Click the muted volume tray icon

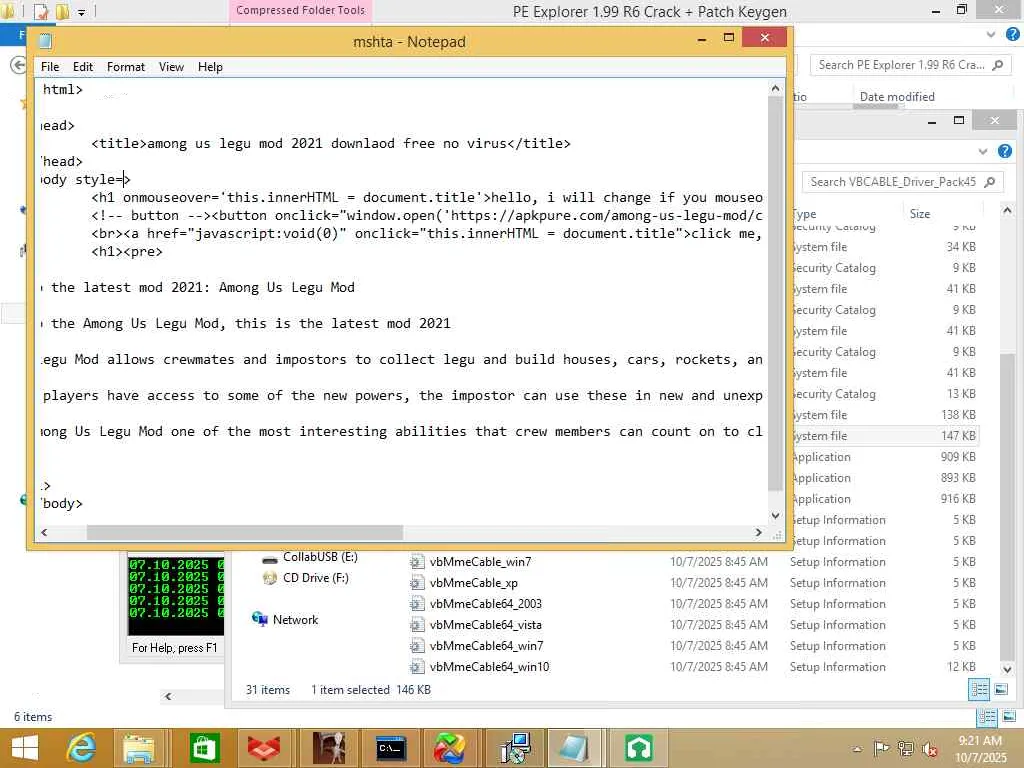929,749
